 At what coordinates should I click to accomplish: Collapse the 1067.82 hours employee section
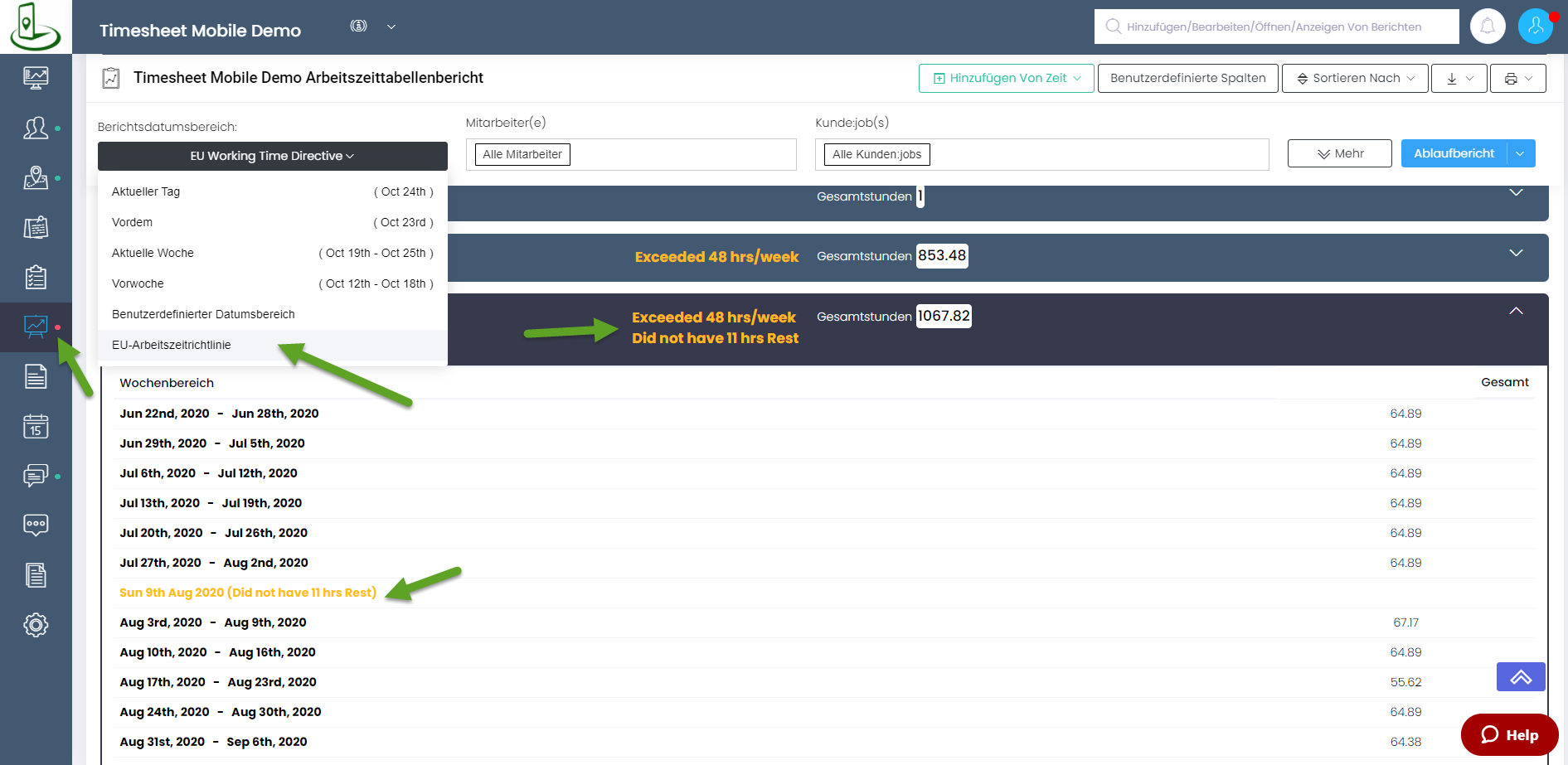[x=1516, y=312]
